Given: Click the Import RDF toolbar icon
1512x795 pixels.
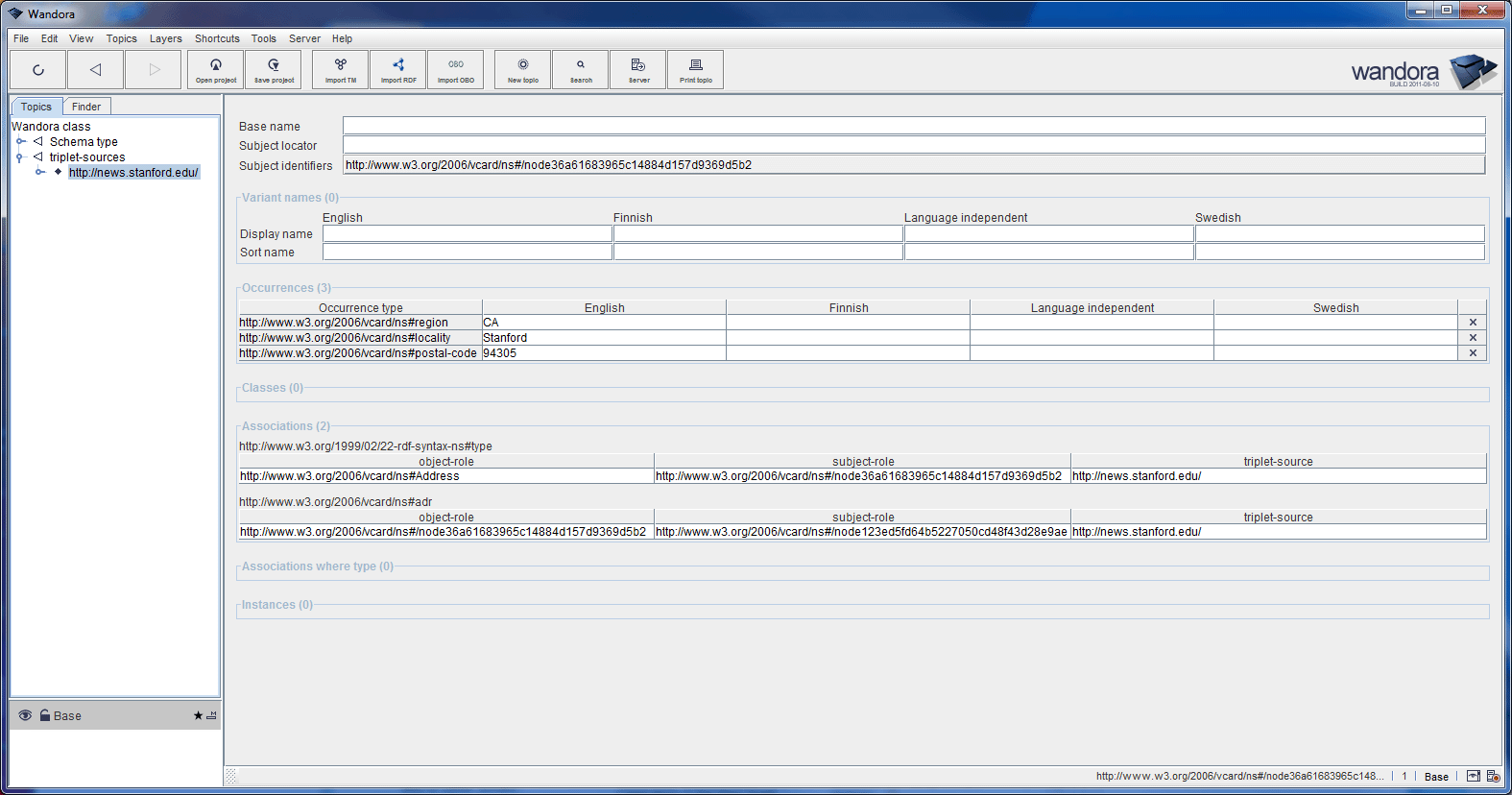Looking at the screenshot, I should click(398, 69).
